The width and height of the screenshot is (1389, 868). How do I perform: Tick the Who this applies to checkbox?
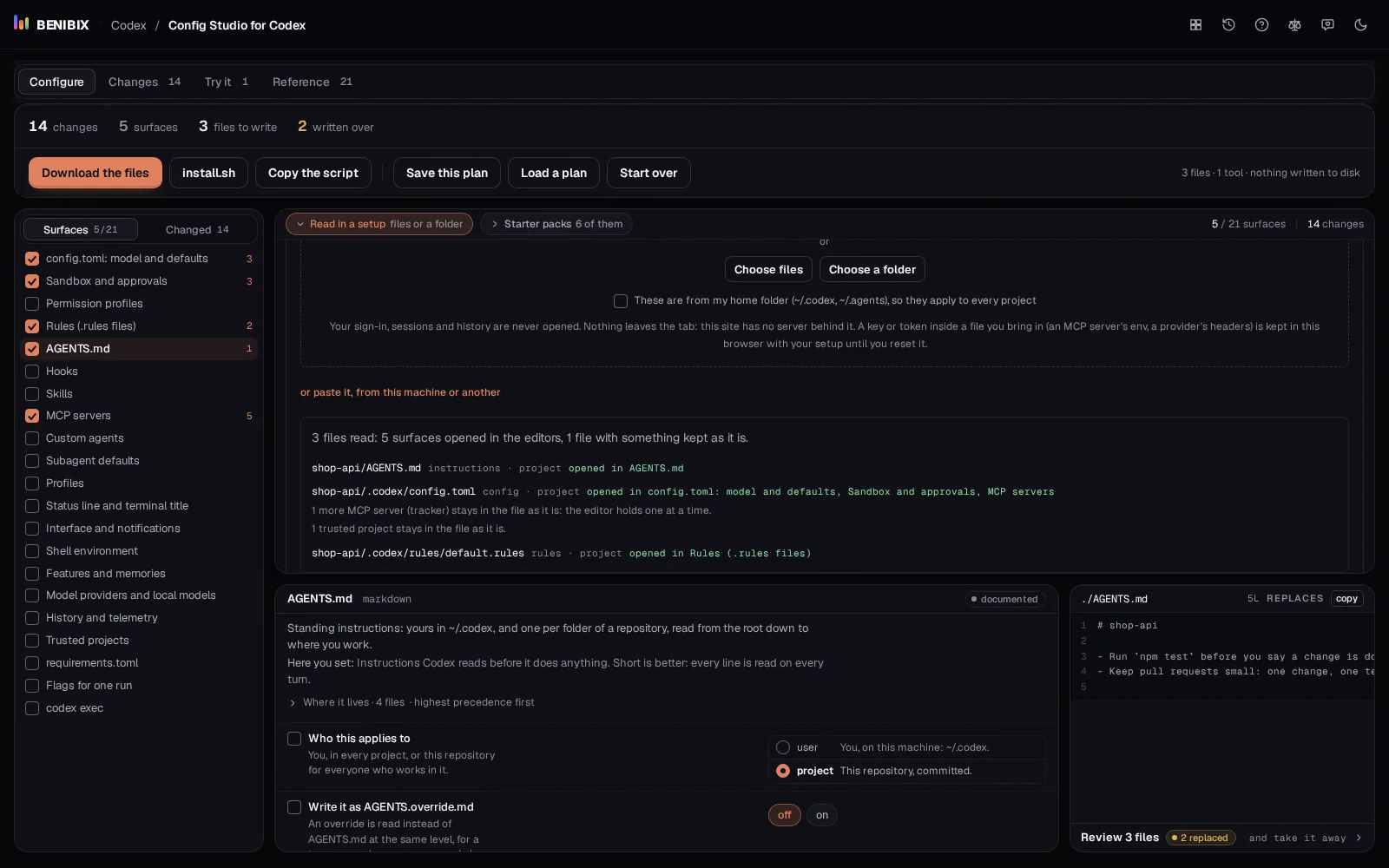[294, 739]
